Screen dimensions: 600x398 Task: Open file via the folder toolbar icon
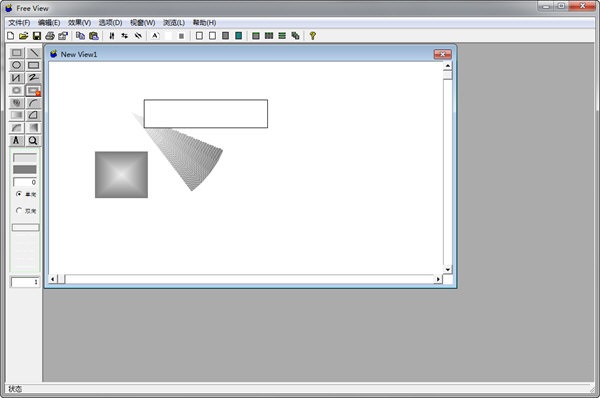[x=24, y=36]
